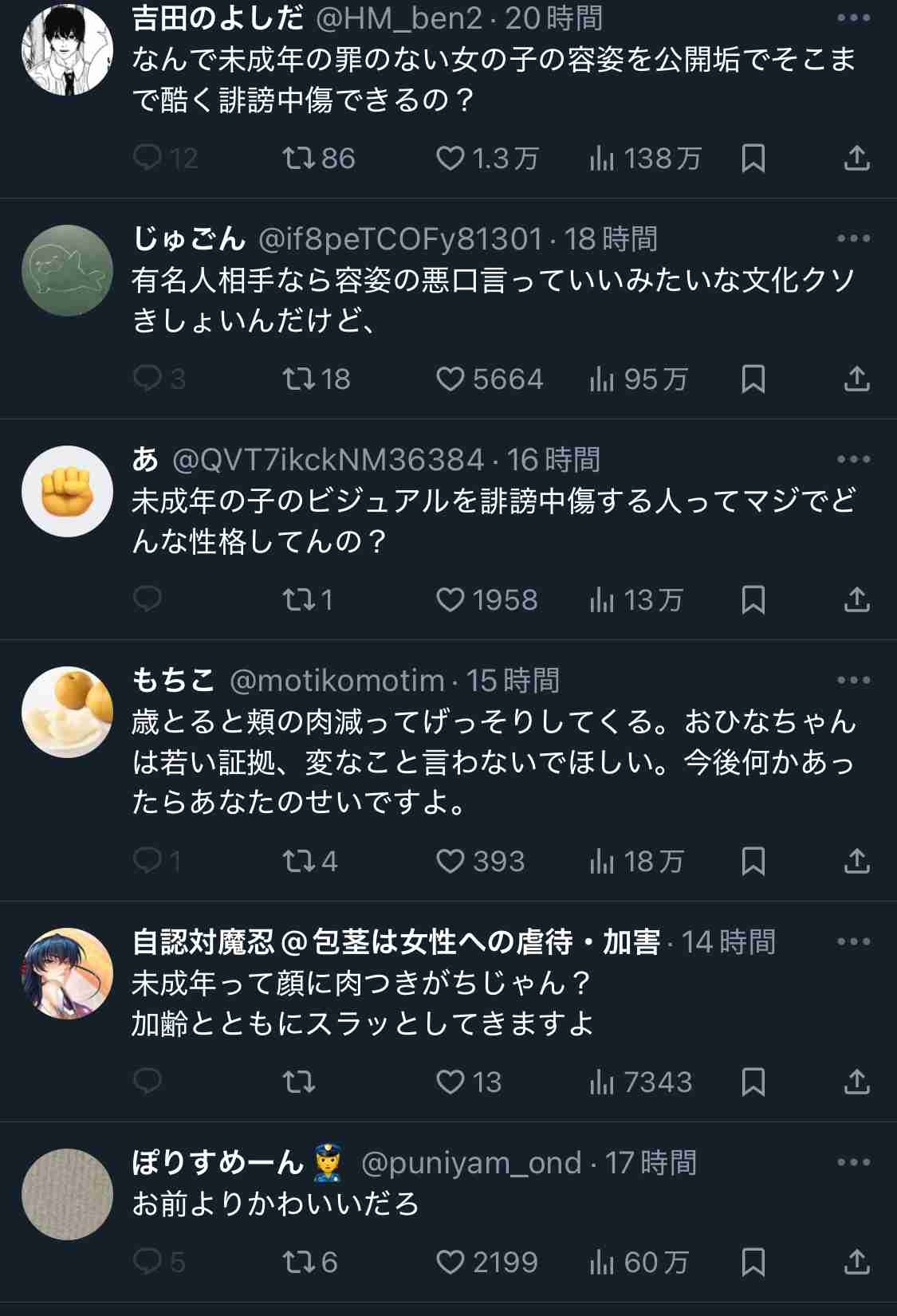Bookmark 吉田のよしだ's tweet
The width and height of the screenshot is (897, 1316).
point(753,158)
